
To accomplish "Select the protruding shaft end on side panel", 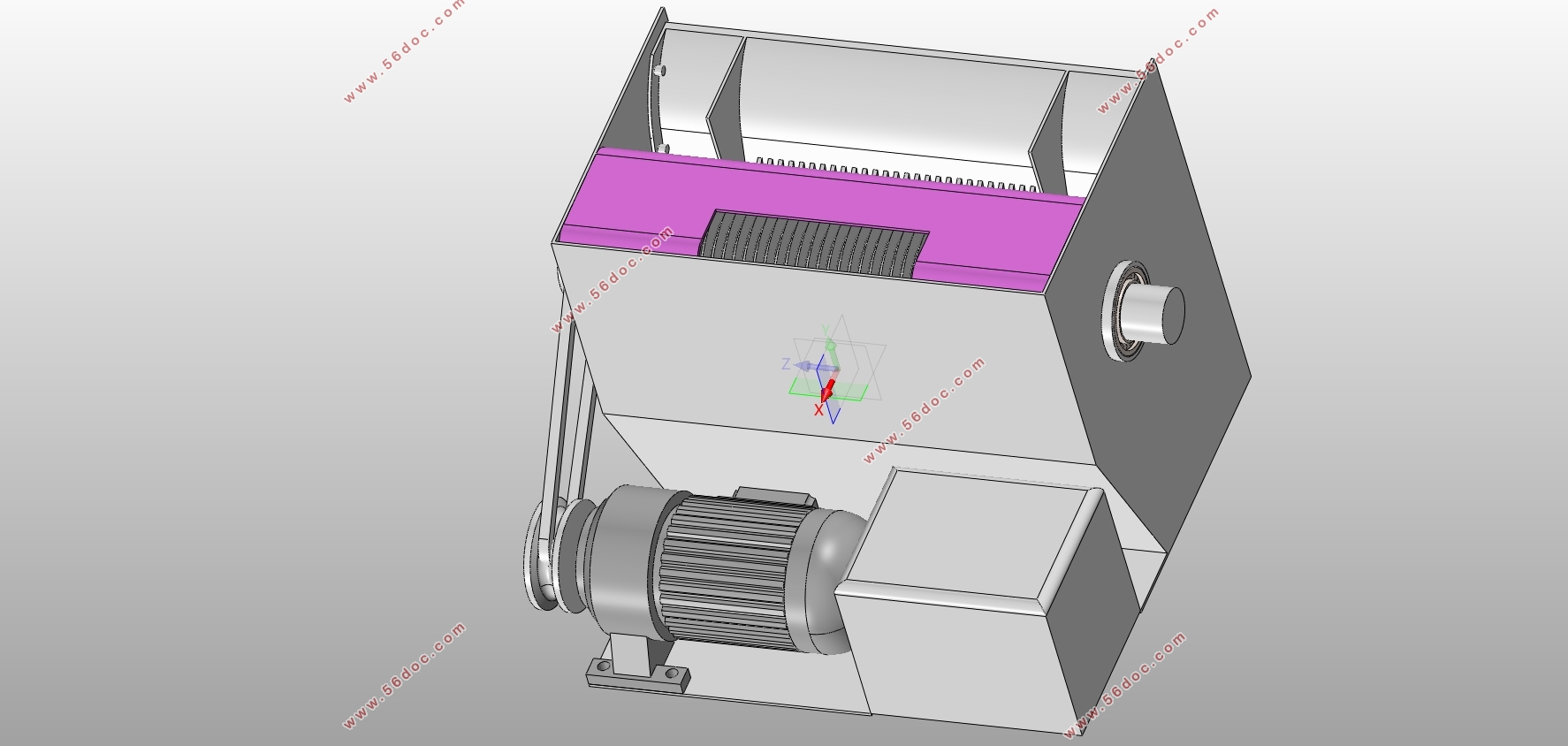I will 1158,312.
